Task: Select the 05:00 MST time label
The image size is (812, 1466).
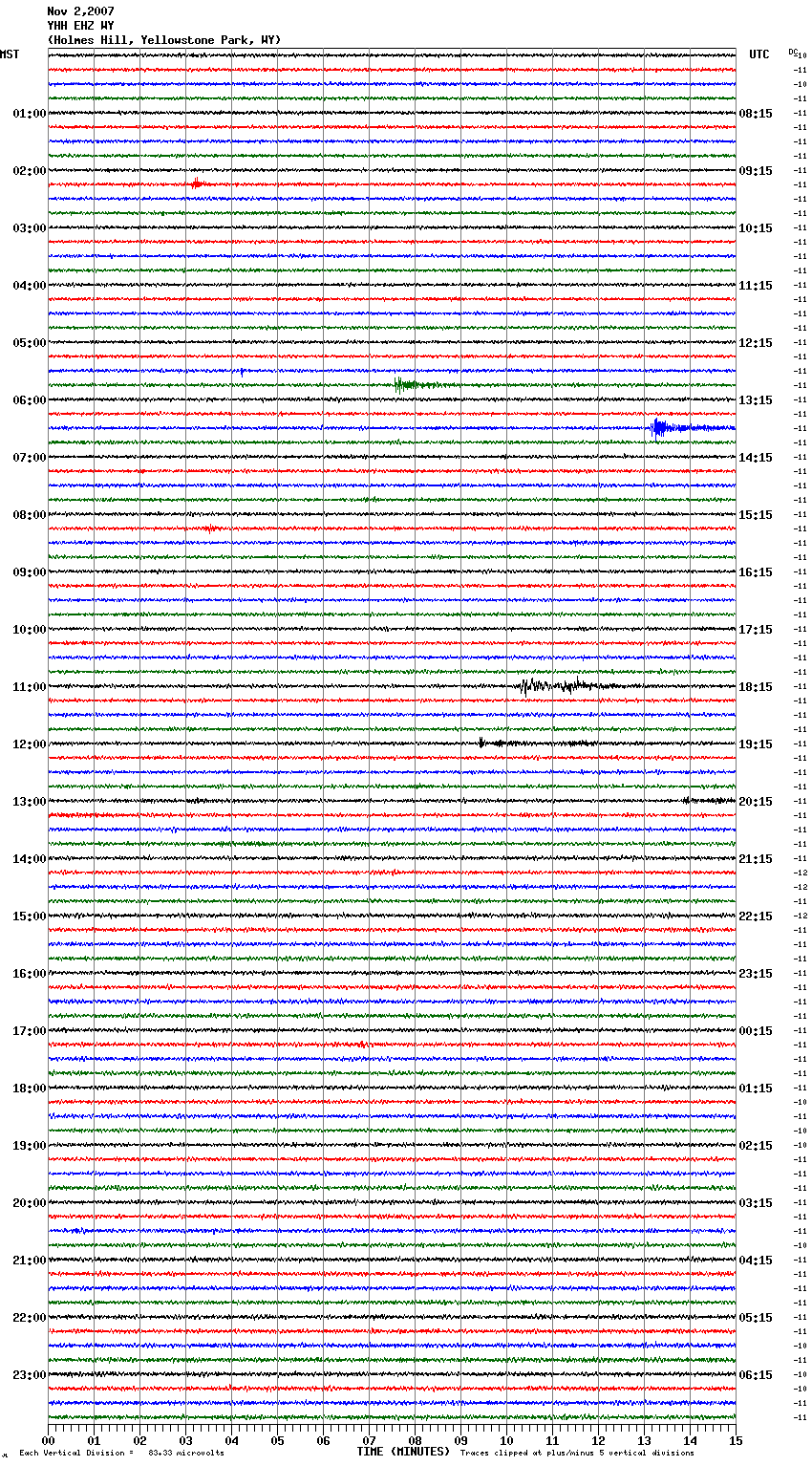Action: [30, 343]
